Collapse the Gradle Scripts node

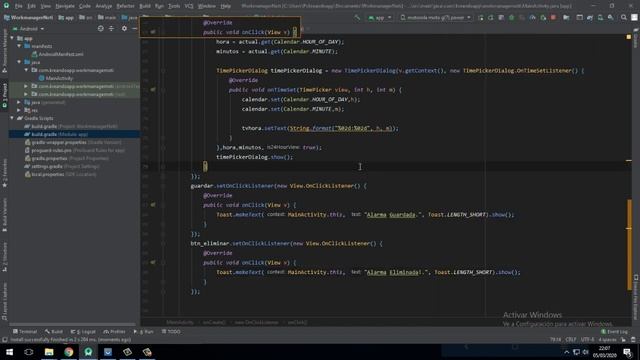tap(12, 118)
